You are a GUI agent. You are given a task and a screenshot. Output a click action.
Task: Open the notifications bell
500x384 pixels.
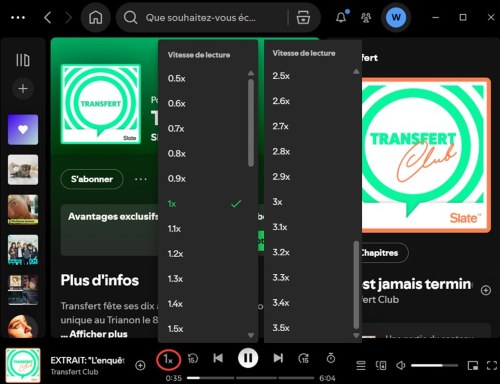click(341, 17)
